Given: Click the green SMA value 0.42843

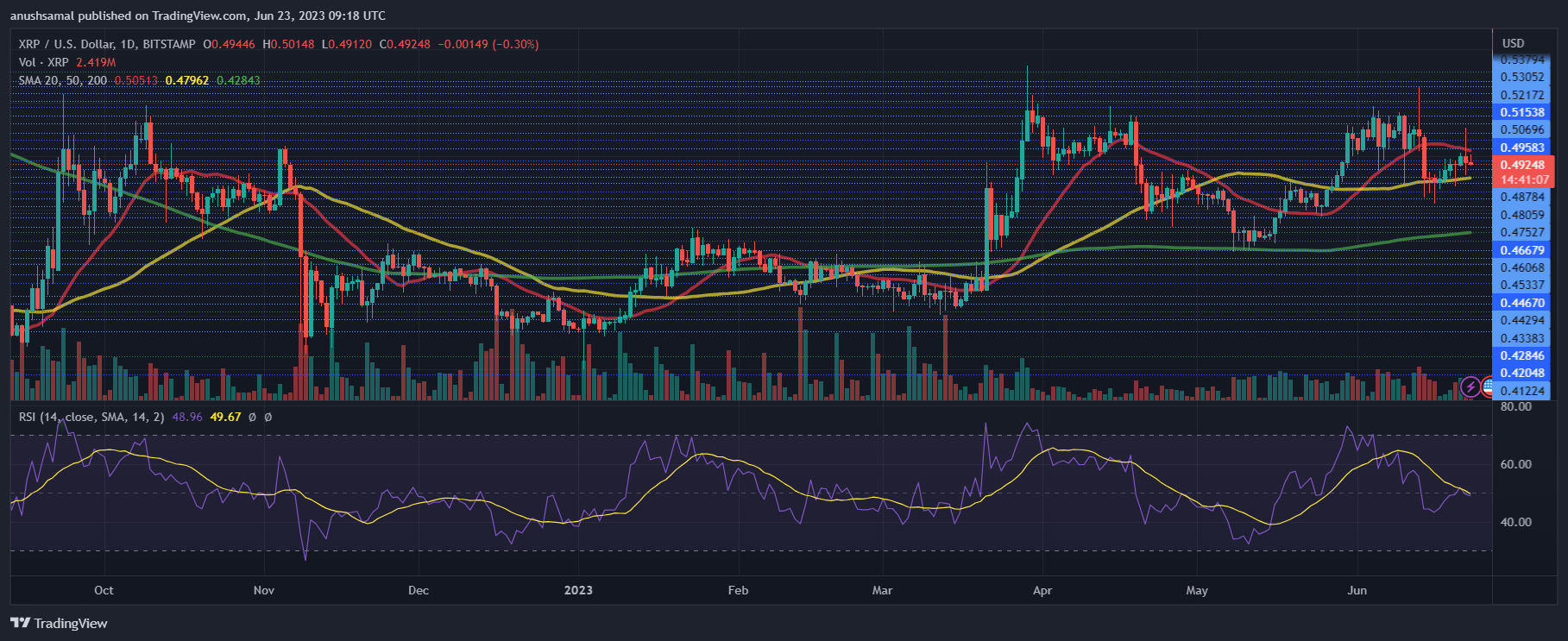Looking at the screenshot, I should pyautogui.click(x=238, y=80).
